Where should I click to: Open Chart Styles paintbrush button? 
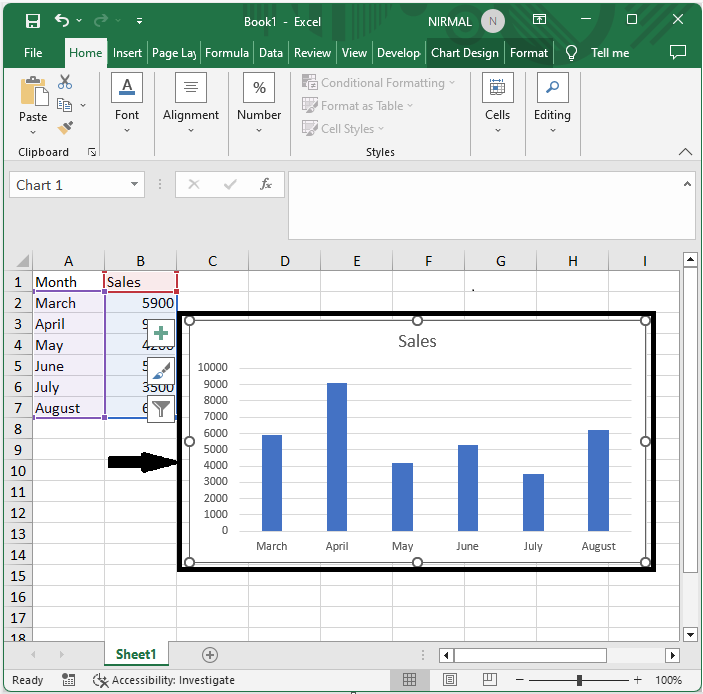point(161,371)
